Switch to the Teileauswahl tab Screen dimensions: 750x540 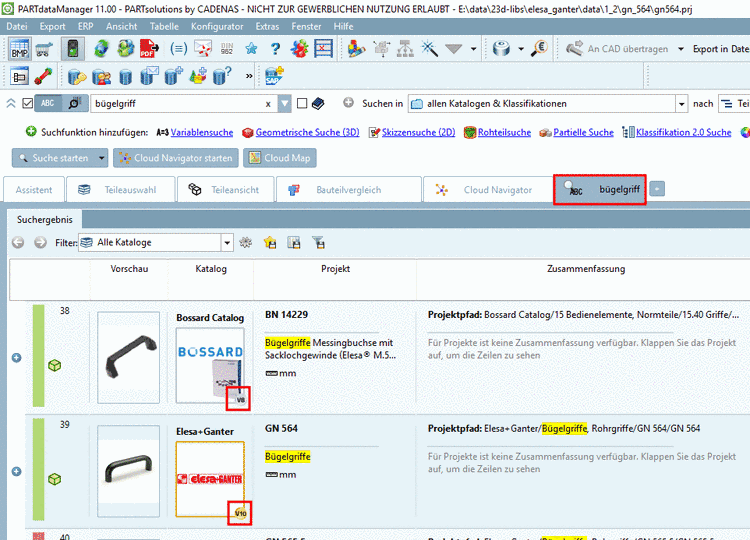click(x=121, y=190)
